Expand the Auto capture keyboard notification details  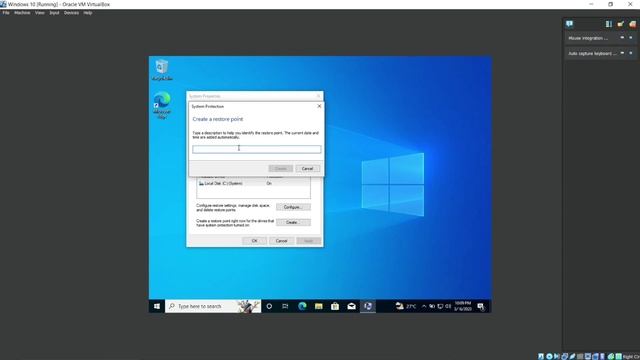[622, 53]
